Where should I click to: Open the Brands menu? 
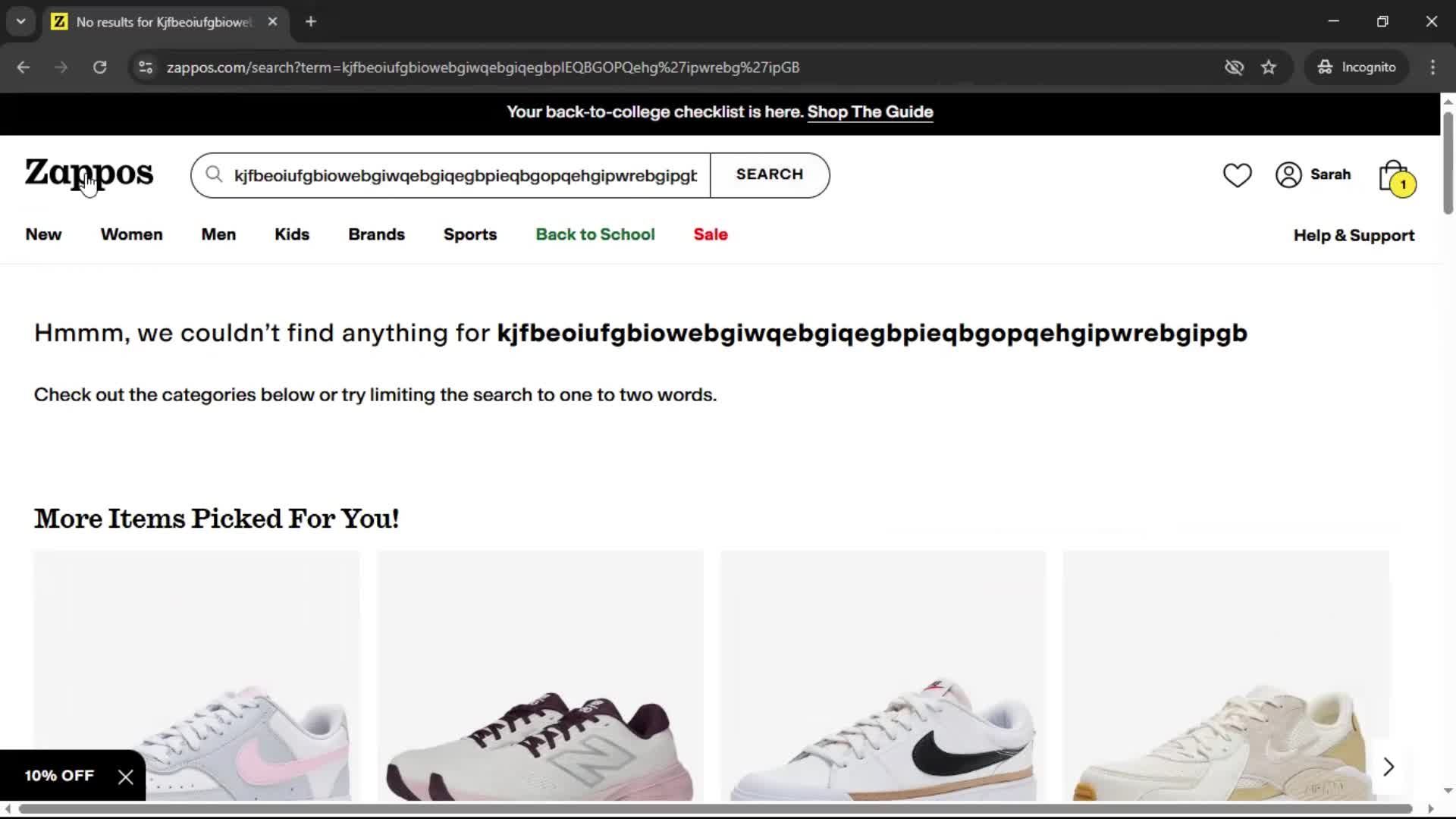376,234
